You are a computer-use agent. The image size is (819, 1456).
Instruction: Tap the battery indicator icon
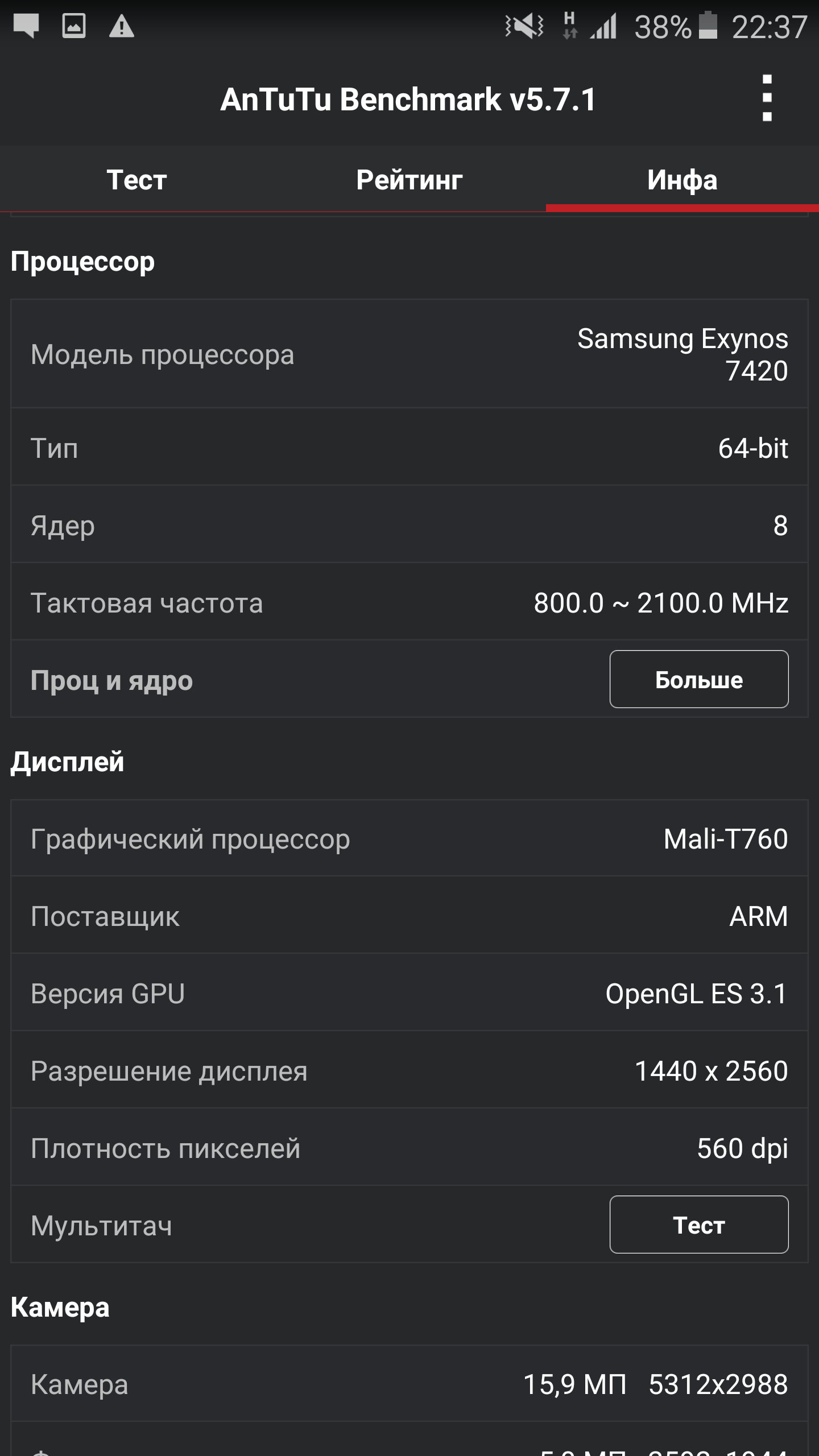coord(708,26)
